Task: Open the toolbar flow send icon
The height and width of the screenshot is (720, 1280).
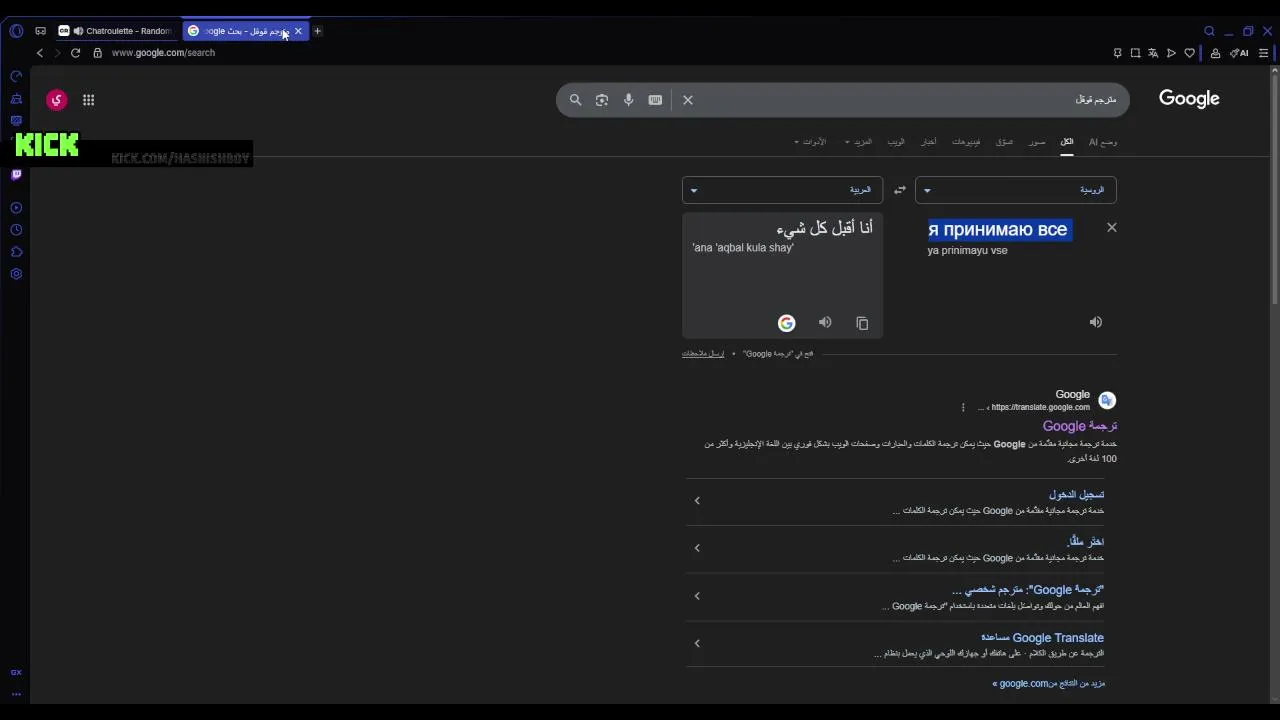Action: coord(1171,53)
